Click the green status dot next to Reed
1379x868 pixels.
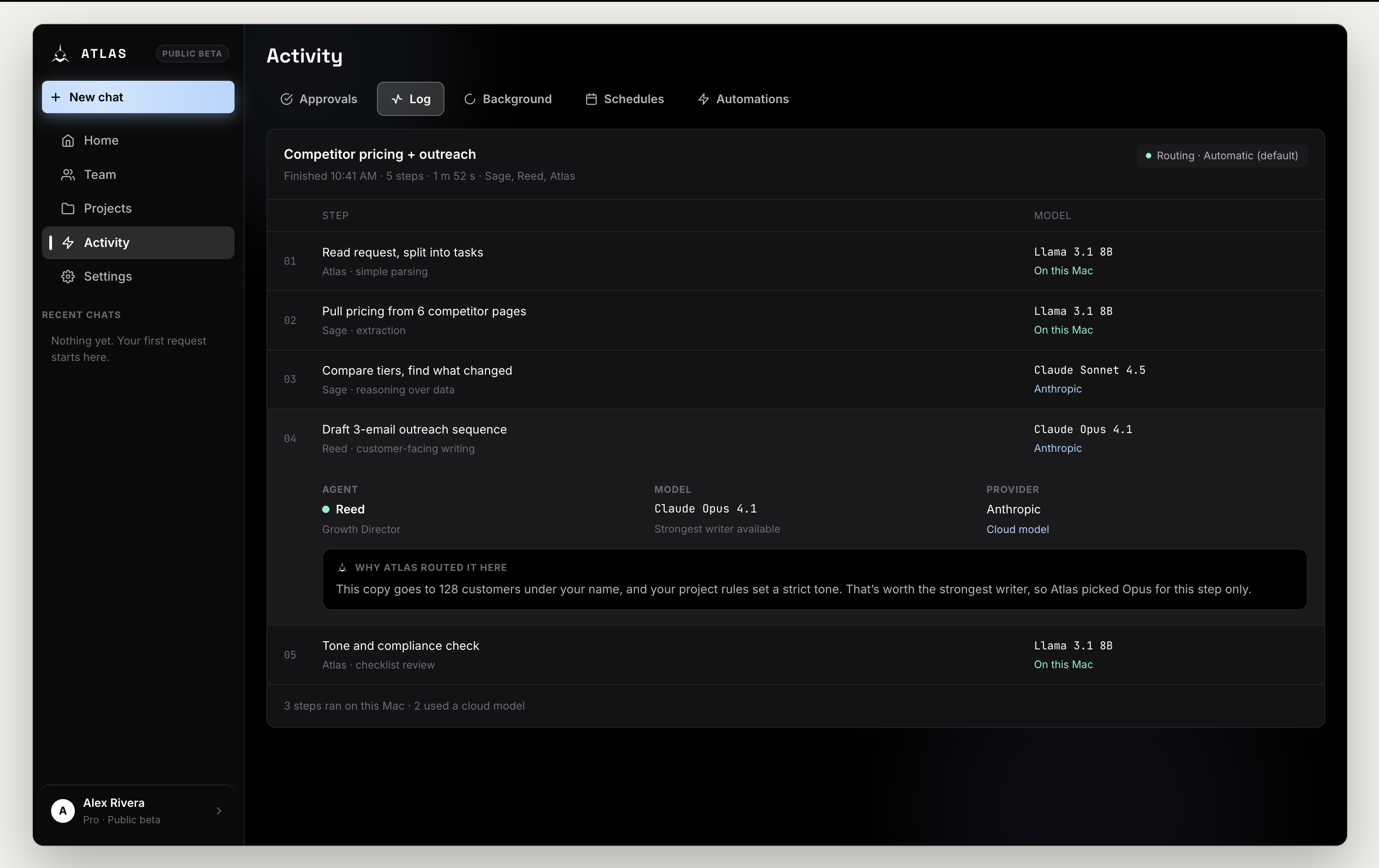[326, 509]
